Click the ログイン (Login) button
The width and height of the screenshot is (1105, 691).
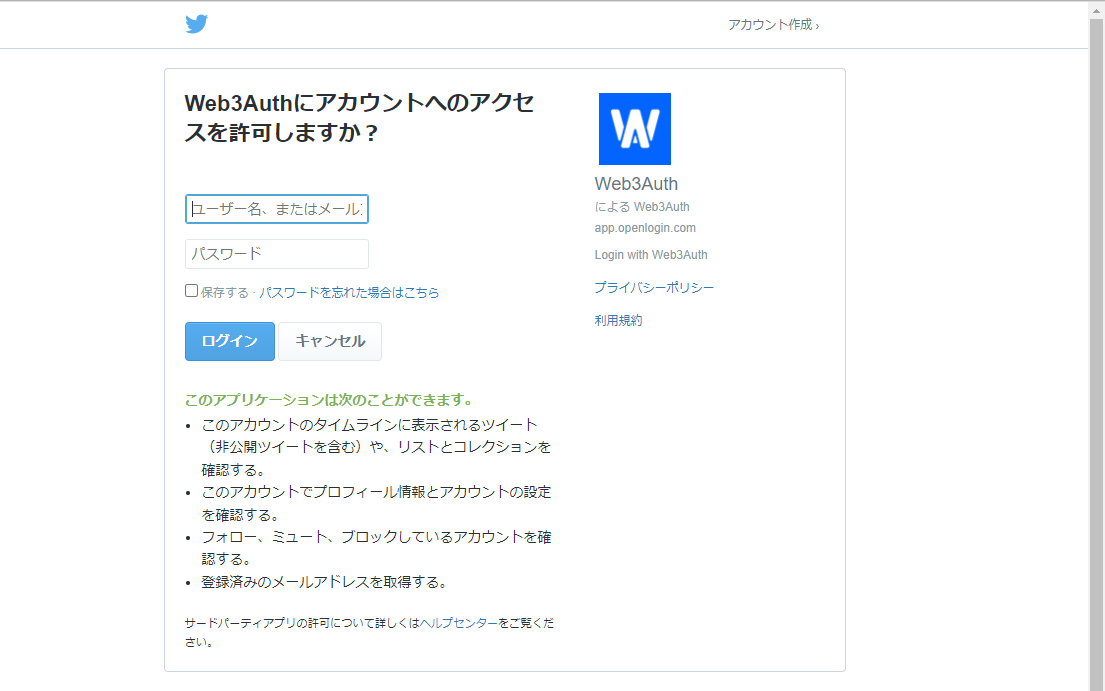click(229, 341)
